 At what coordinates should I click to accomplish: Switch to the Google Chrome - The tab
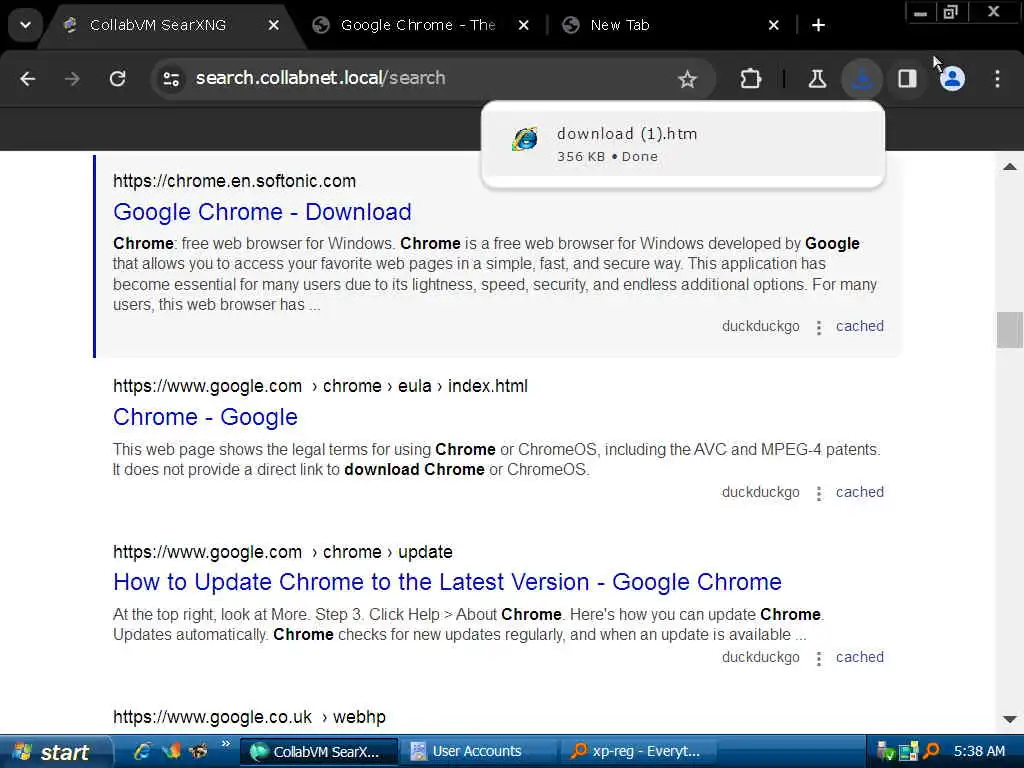point(418,25)
